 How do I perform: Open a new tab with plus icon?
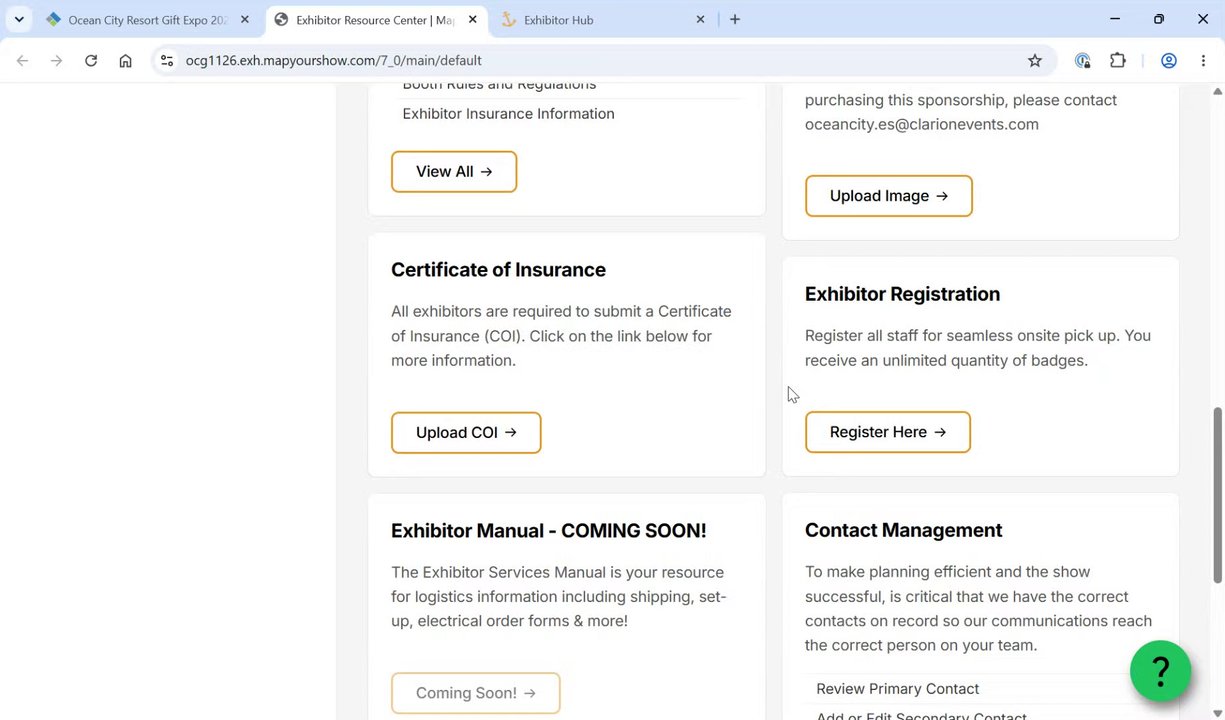[x=735, y=19]
